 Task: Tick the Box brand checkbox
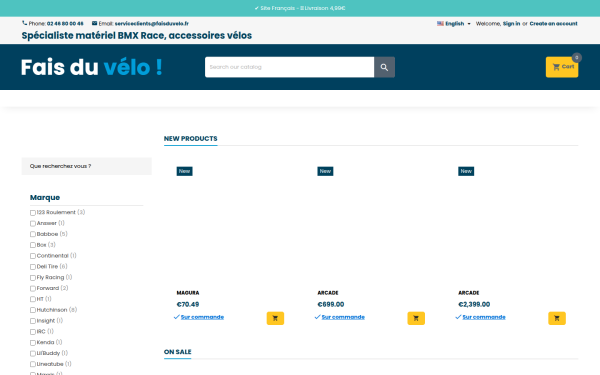click(x=33, y=245)
